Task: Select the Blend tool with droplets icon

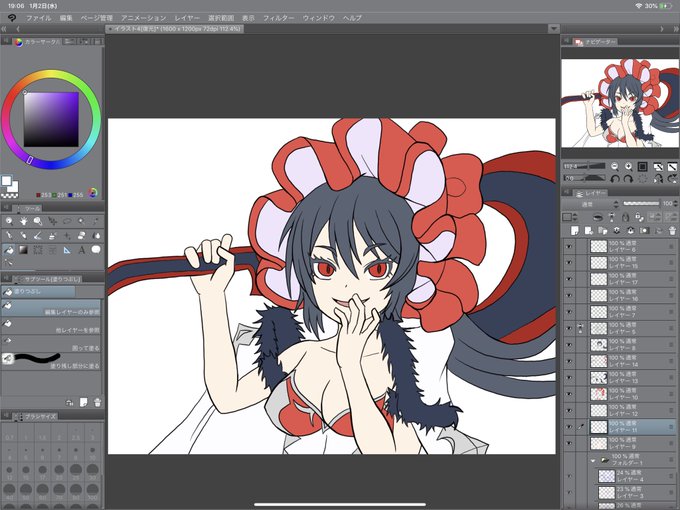Action: tap(96, 235)
